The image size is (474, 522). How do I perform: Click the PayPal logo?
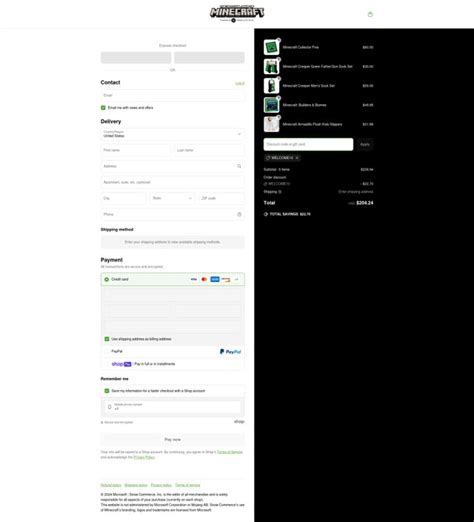click(230, 351)
